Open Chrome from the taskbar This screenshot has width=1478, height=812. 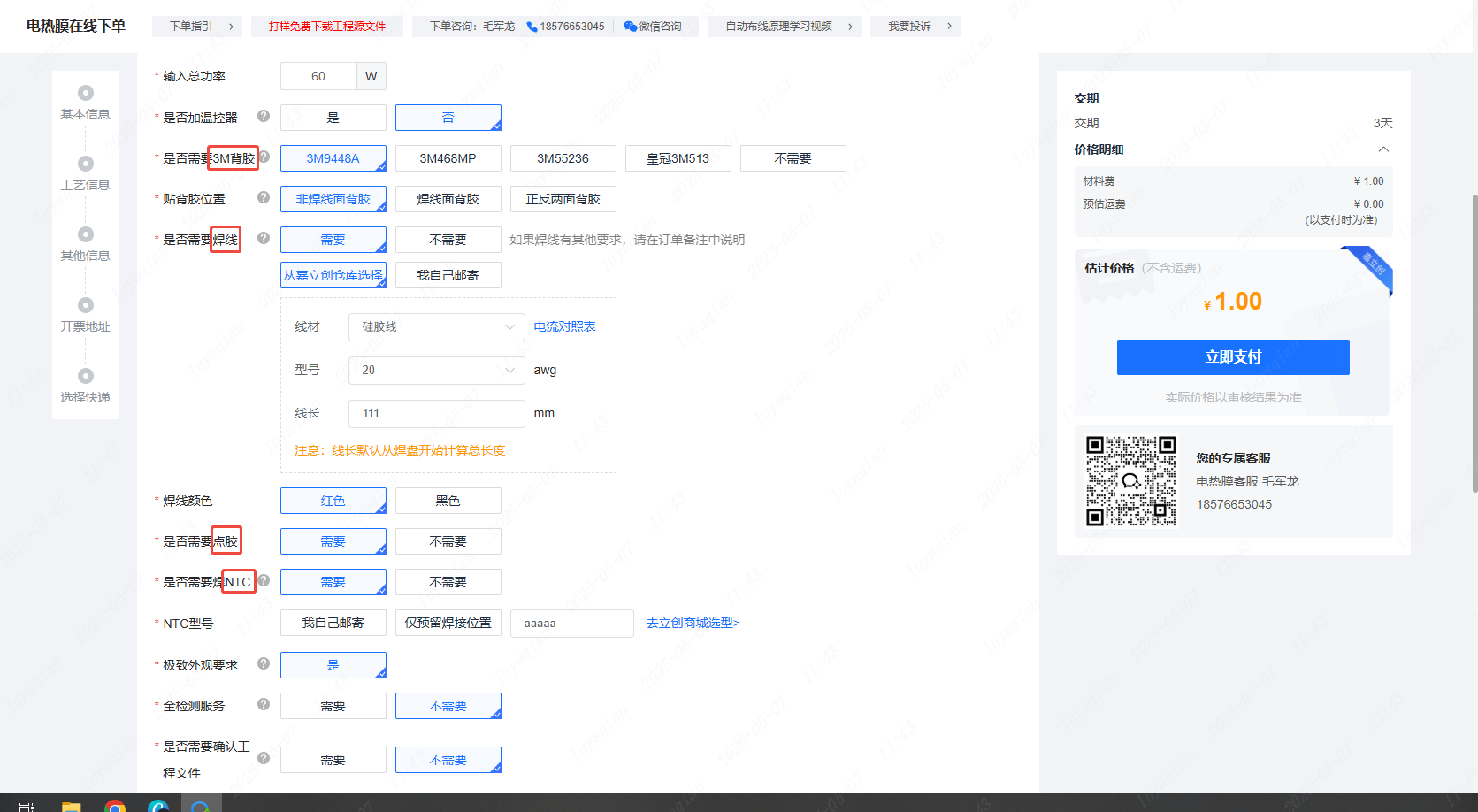[114, 805]
